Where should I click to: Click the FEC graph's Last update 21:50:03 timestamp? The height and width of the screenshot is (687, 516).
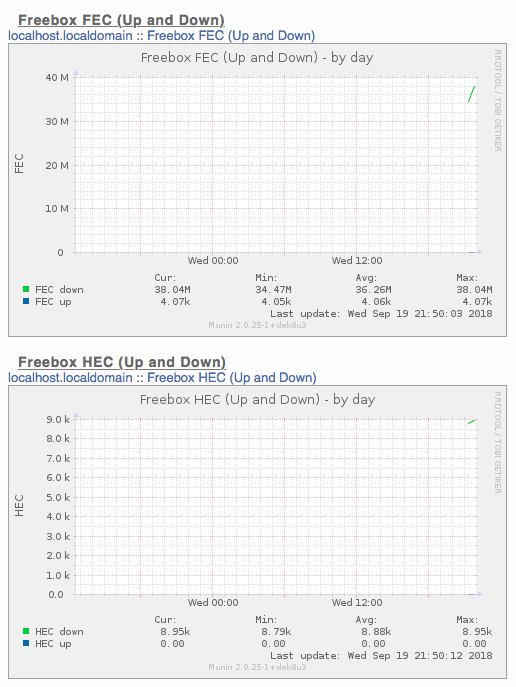[381, 314]
